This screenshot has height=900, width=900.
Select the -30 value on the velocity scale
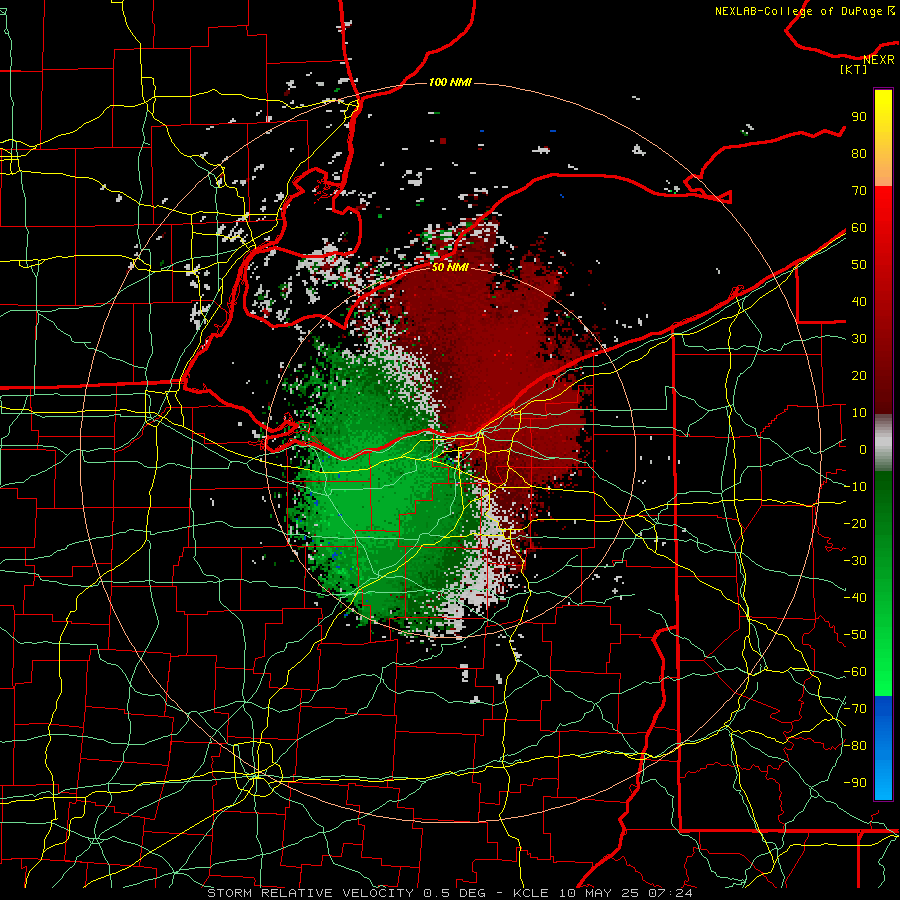tap(855, 561)
